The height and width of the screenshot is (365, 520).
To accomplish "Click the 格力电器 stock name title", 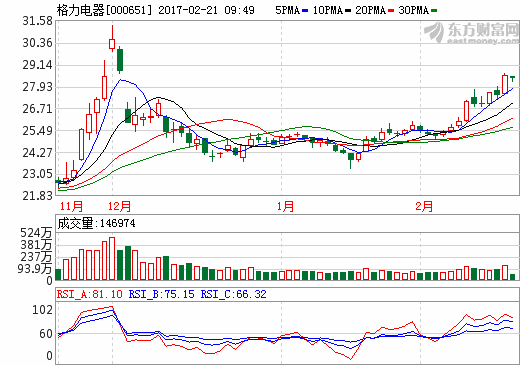I will pos(80,10).
